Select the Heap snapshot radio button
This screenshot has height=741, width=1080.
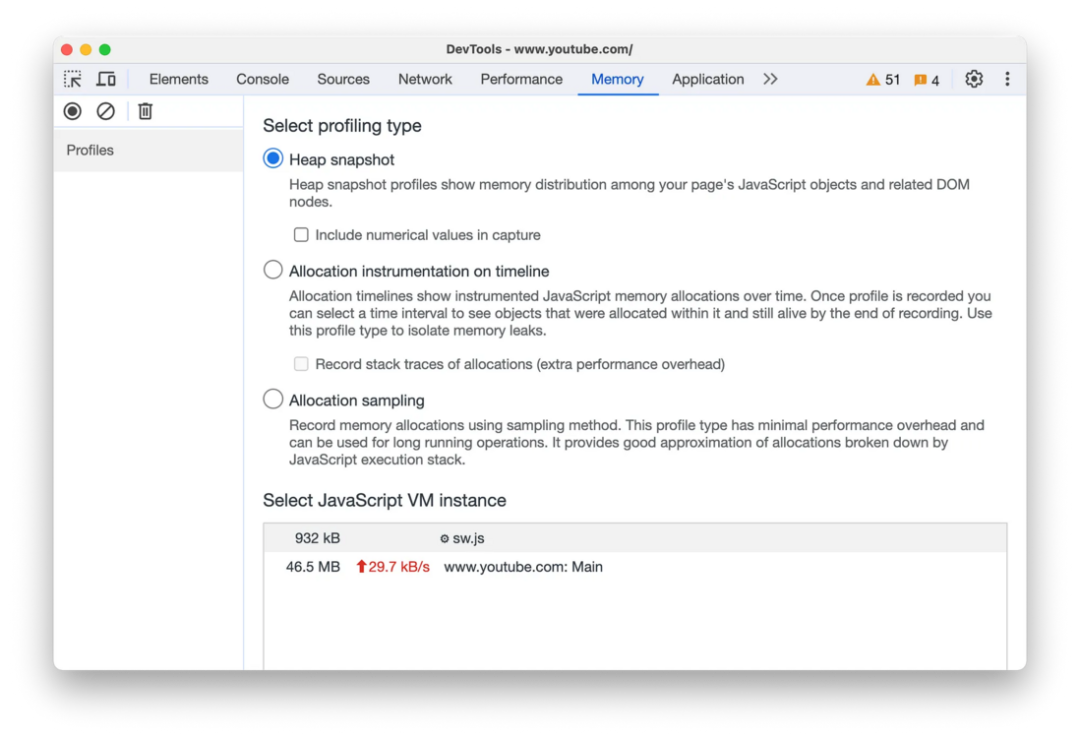coord(273,158)
